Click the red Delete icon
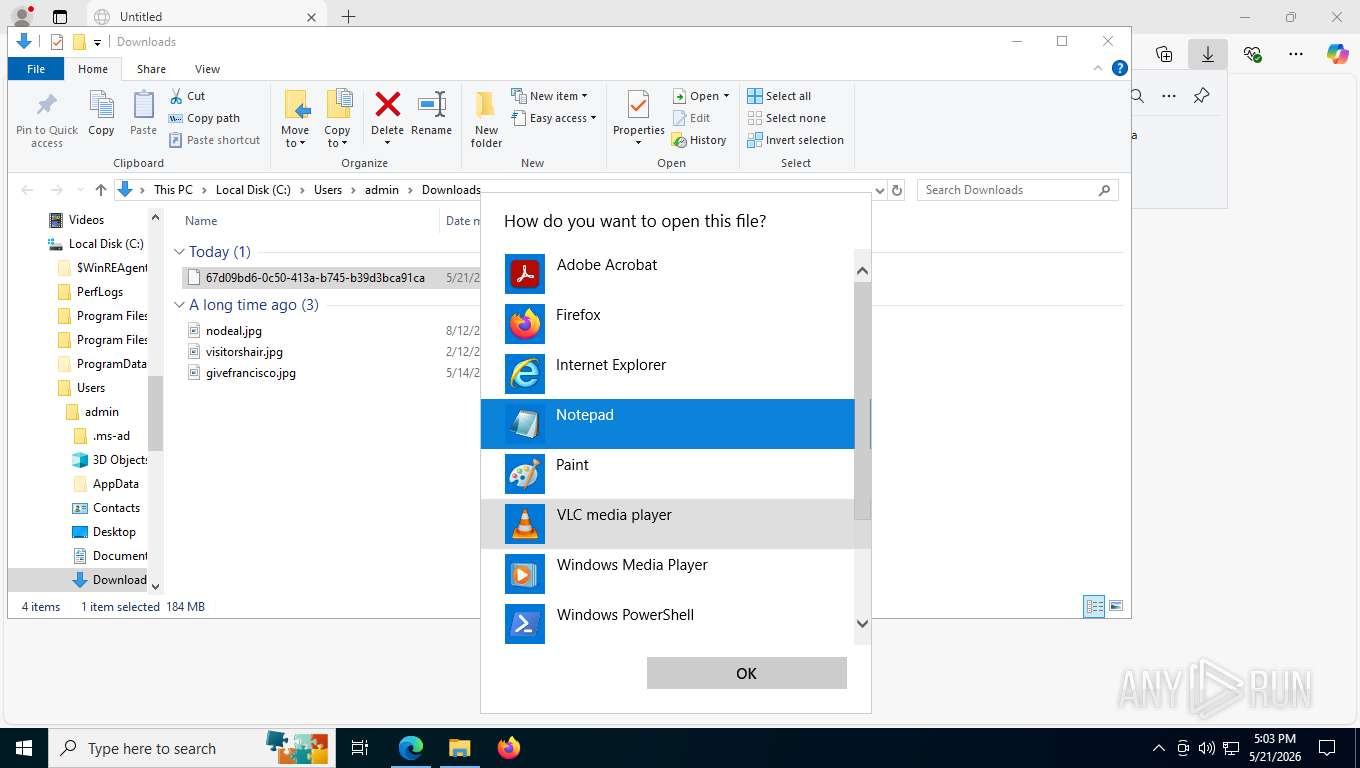Screen dimensions: 1360x768 [387, 104]
